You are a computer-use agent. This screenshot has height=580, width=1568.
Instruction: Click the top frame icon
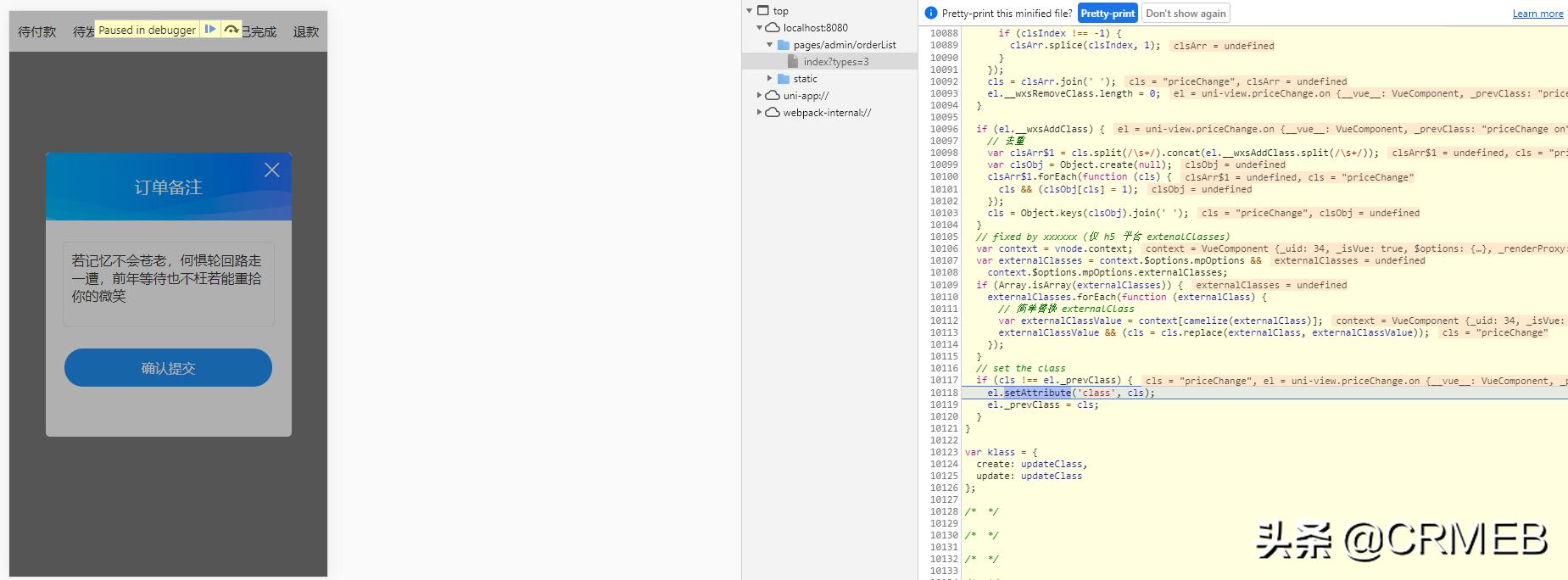[763, 11]
